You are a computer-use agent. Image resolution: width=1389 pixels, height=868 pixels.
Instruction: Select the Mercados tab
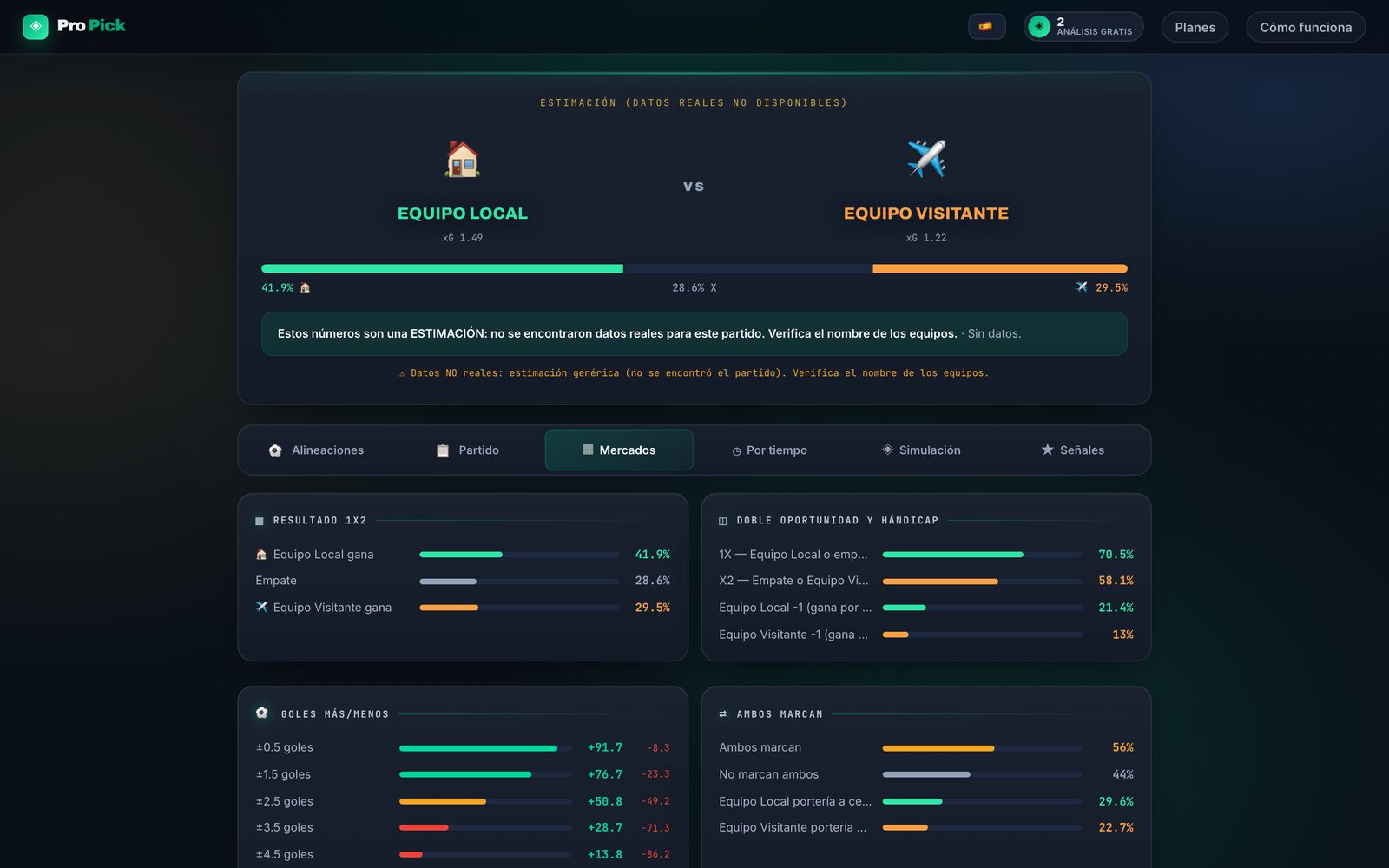click(619, 450)
